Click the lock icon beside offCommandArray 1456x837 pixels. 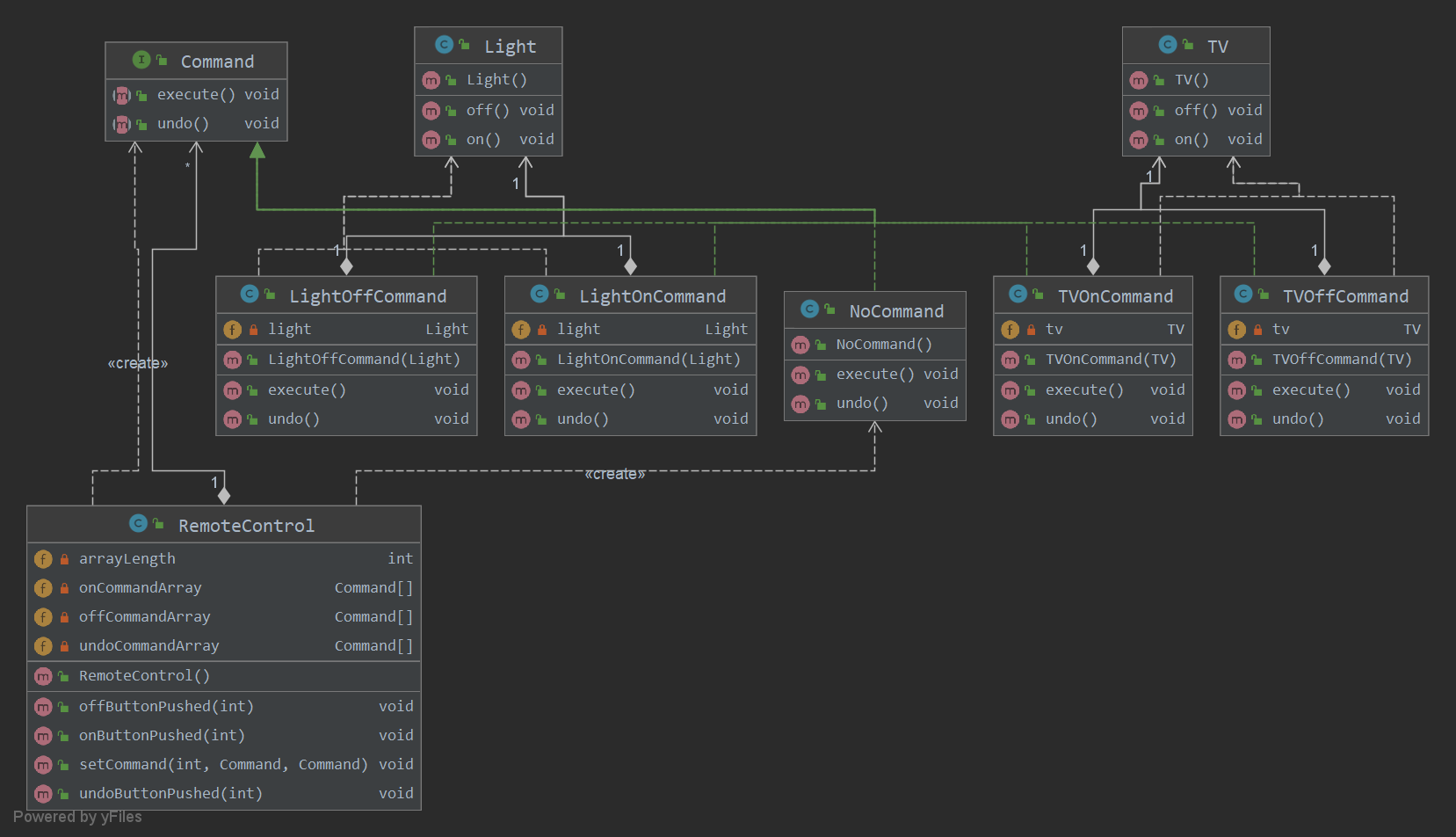click(64, 617)
